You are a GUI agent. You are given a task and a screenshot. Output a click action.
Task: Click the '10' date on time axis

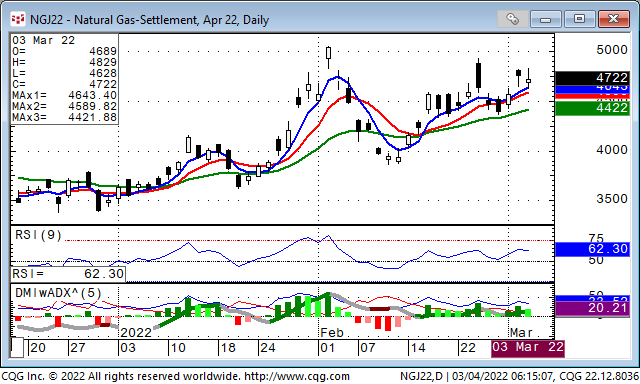178,348
